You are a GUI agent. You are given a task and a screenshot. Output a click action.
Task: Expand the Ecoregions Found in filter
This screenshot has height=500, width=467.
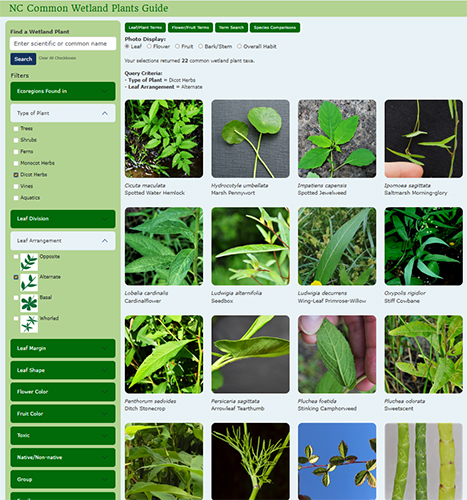click(63, 91)
